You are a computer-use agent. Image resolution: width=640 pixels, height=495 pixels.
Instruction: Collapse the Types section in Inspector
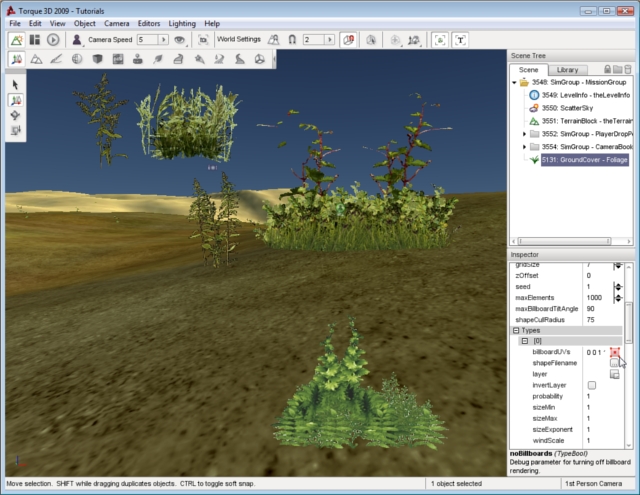click(516, 330)
